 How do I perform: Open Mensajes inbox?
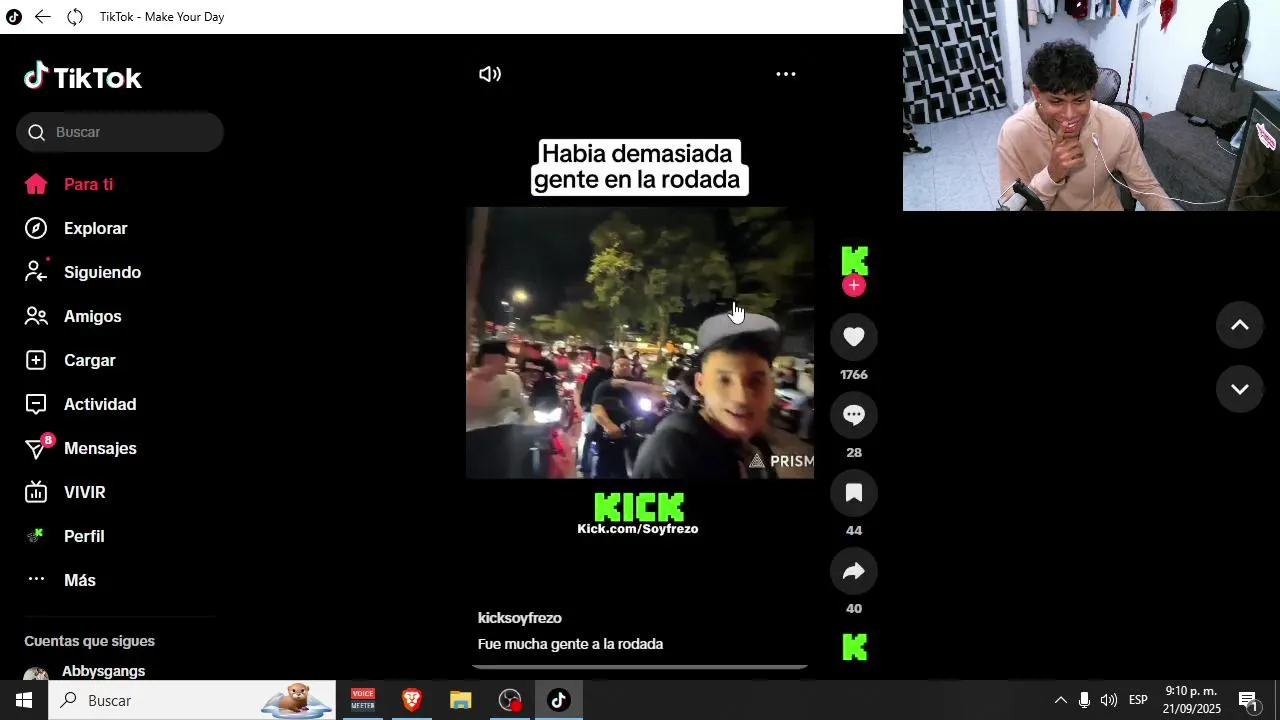[x=100, y=448]
